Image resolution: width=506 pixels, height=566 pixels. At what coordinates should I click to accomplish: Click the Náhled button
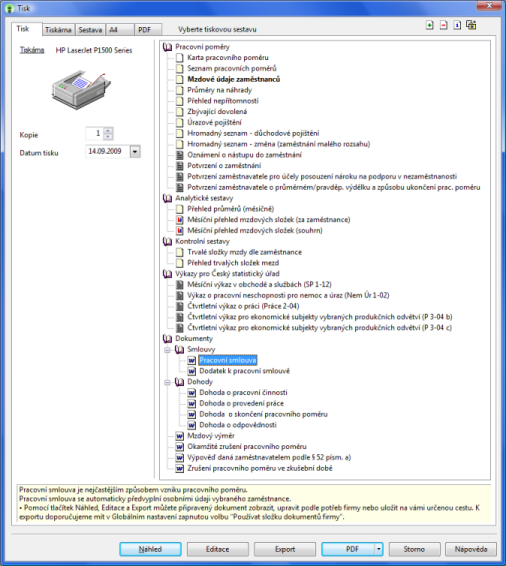pyautogui.click(x=151, y=549)
